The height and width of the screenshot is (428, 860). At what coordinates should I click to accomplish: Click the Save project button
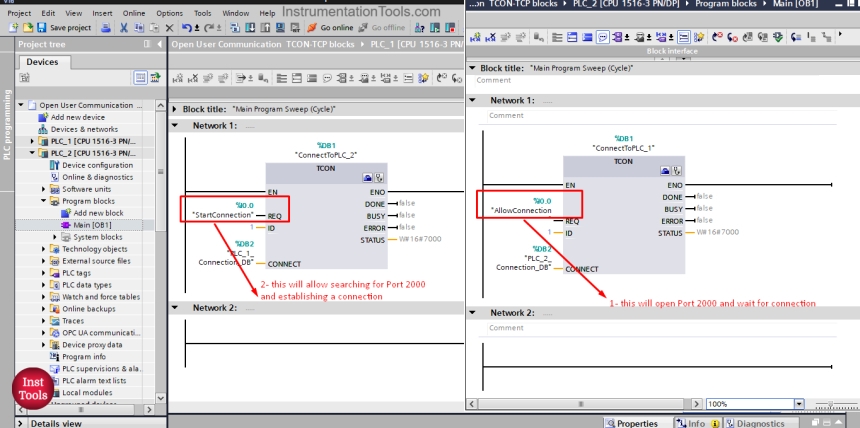[64, 27]
